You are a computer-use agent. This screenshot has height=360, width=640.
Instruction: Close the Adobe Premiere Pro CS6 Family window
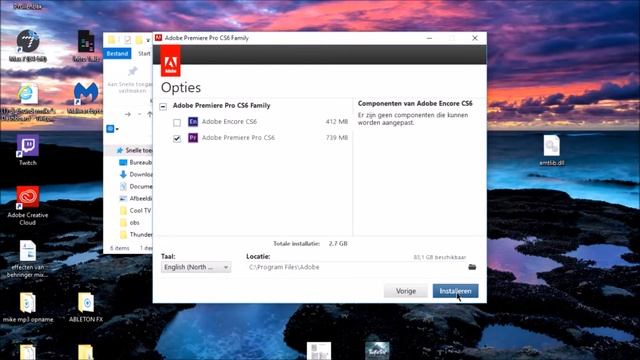pyautogui.click(x=475, y=38)
